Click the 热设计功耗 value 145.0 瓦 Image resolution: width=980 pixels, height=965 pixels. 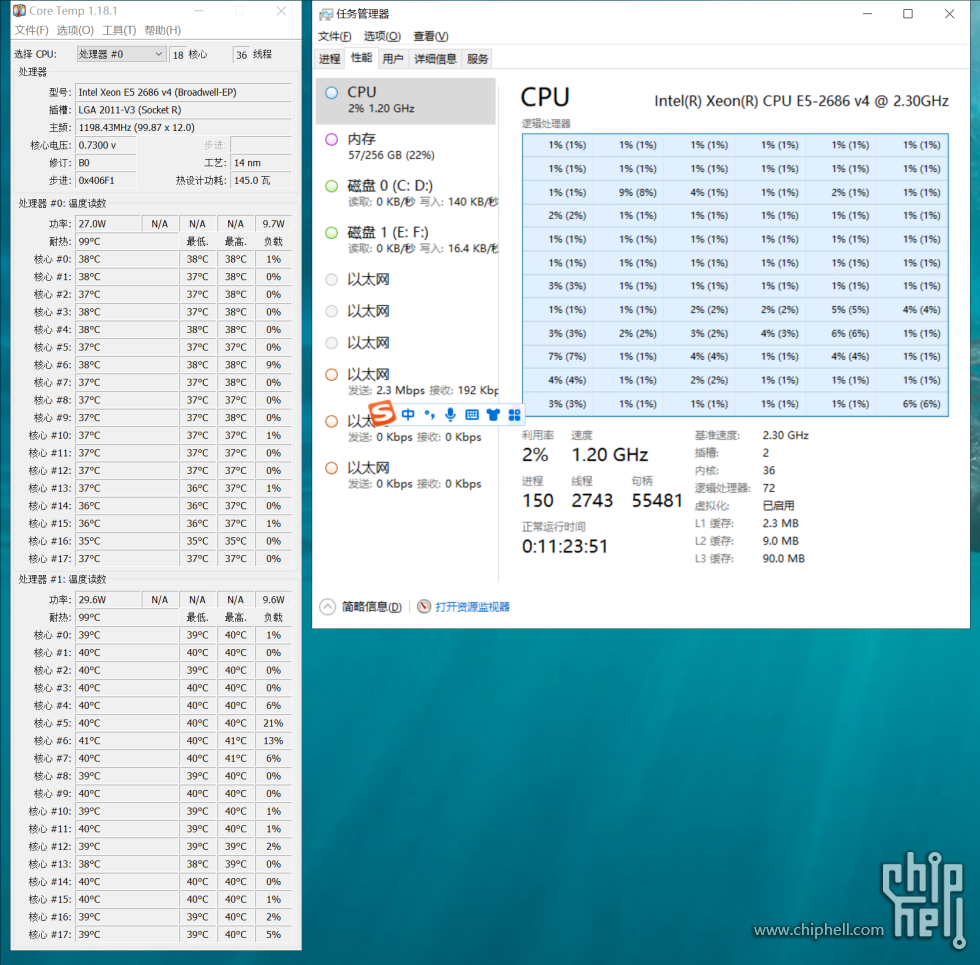pos(261,180)
